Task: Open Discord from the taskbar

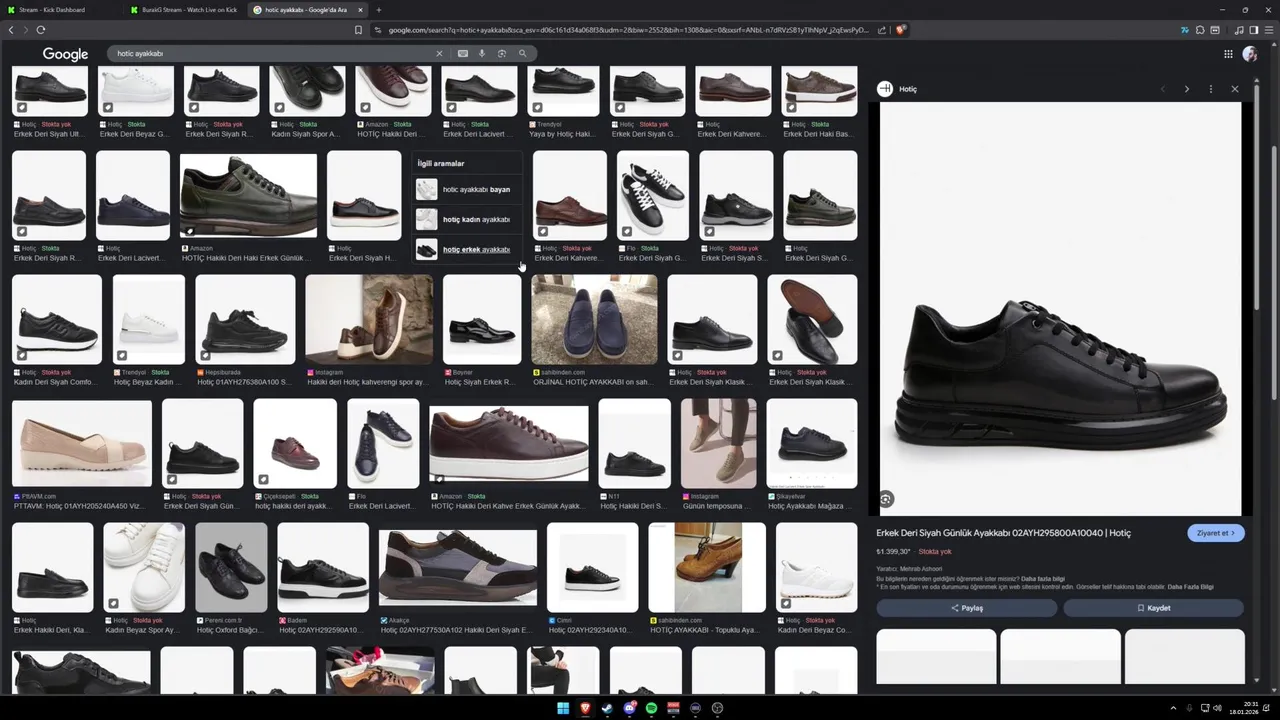Action: point(629,708)
